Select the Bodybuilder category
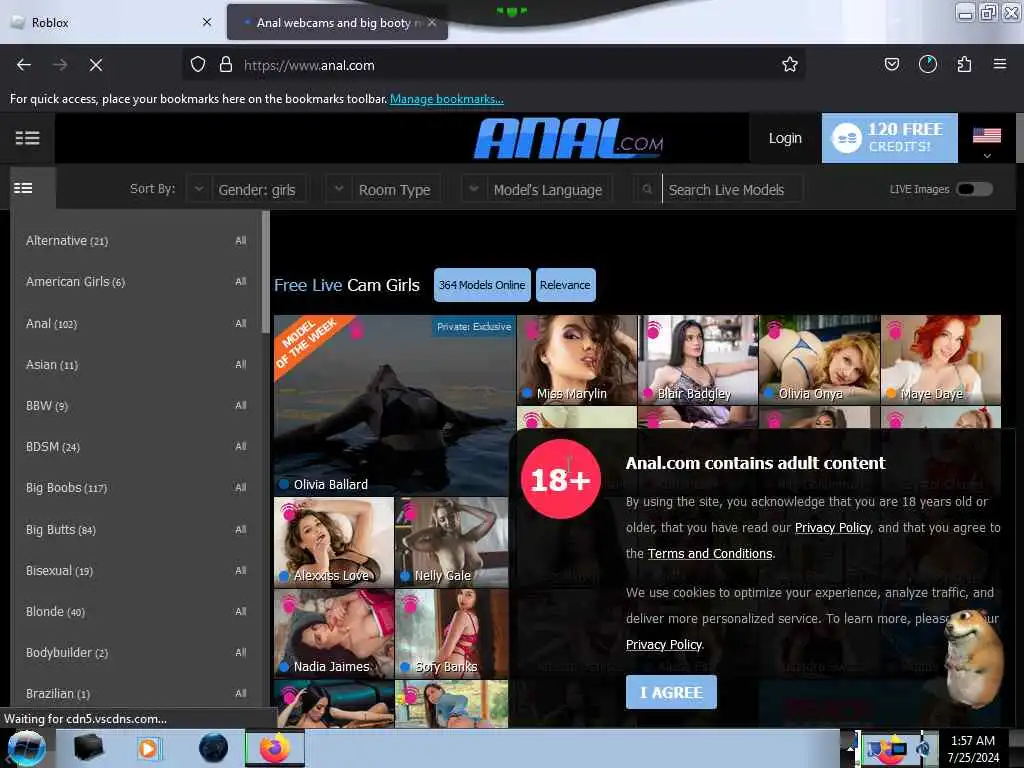Screen dimensions: 1024x768 (67, 652)
